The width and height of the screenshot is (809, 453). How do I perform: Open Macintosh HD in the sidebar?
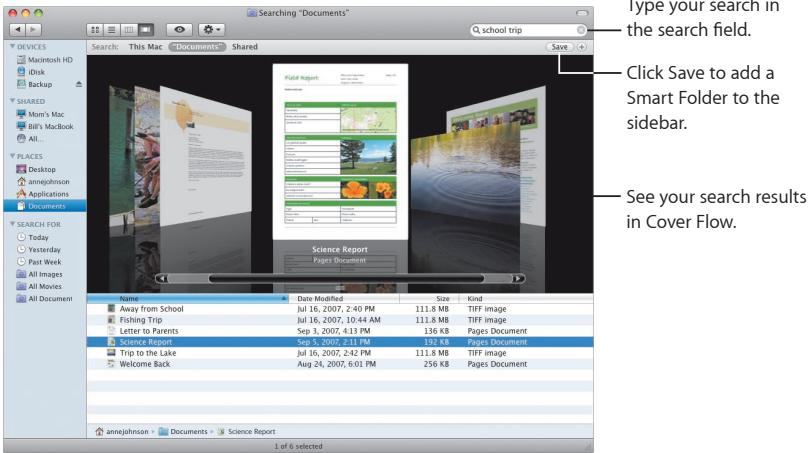click(44, 60)
